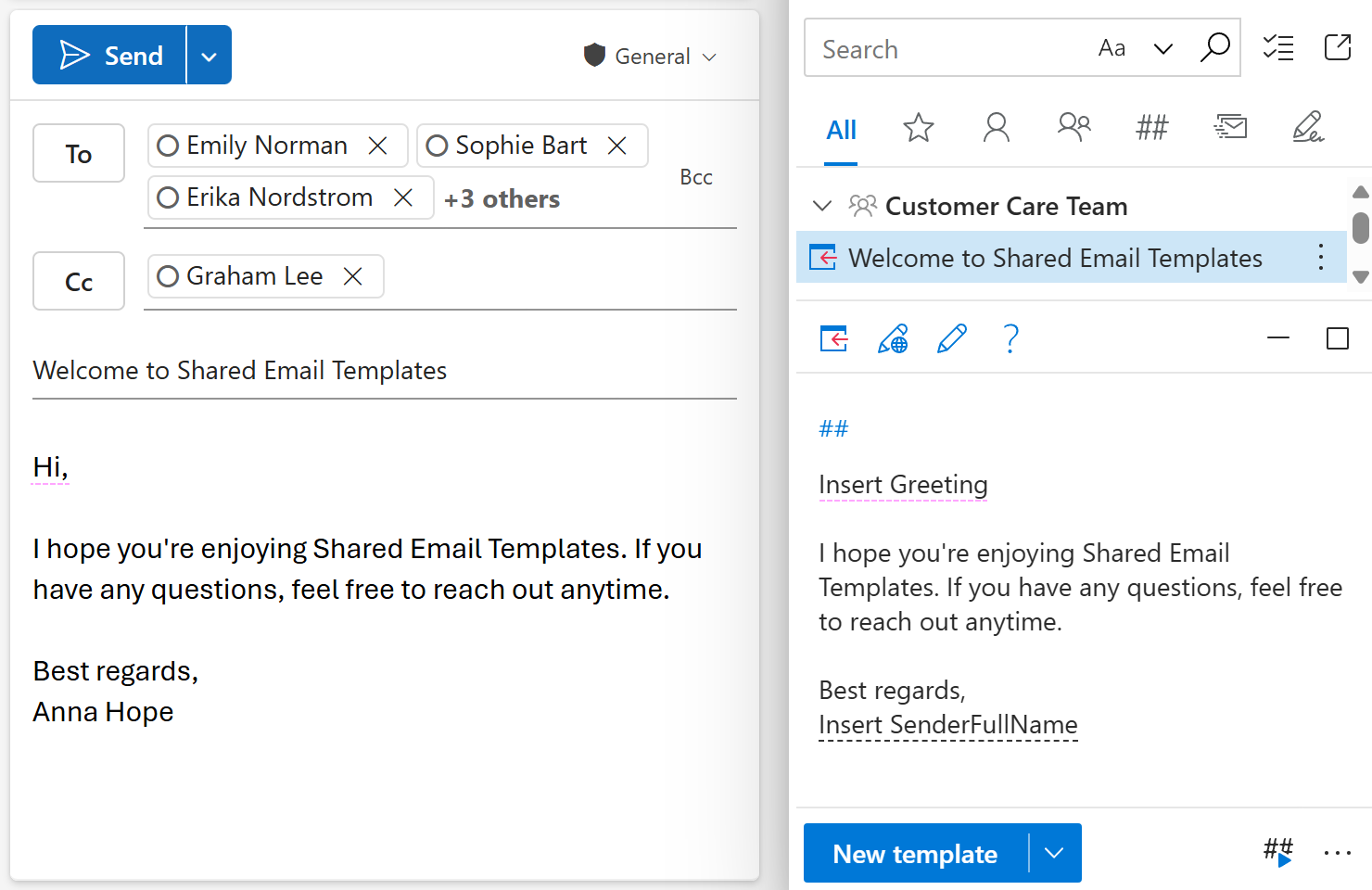Click the paste template icon in list row
Viewport: 1372px width, 890px height.
(x=823, y=257)
